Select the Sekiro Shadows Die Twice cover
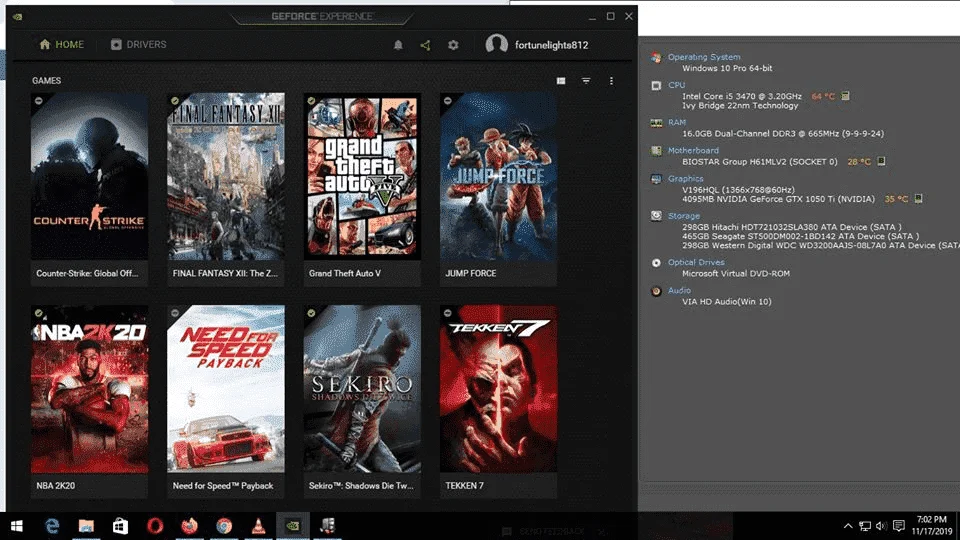This screenshot has width=960, height=540. 362,389
